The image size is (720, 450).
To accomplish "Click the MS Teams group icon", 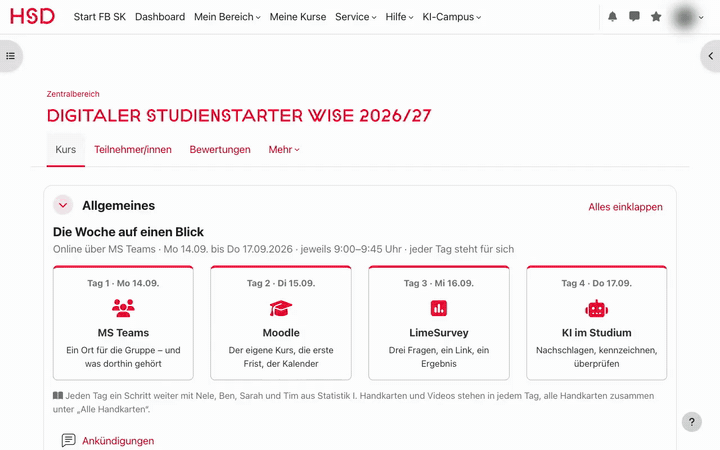I will coord(123,308).
